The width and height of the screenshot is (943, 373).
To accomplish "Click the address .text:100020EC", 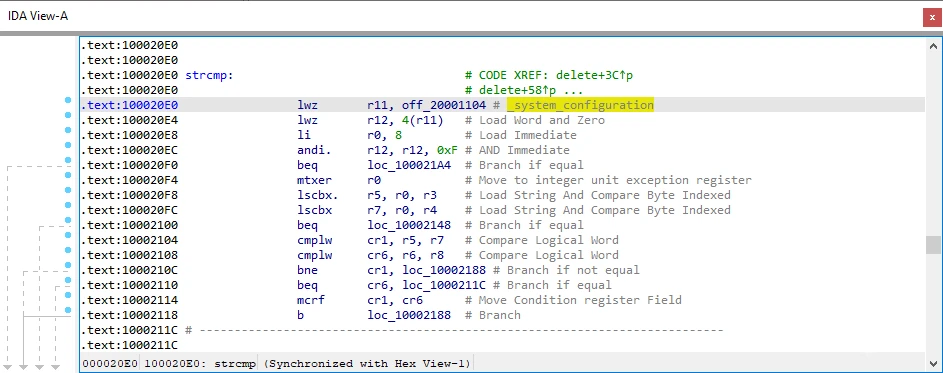I will pos(129,150).
